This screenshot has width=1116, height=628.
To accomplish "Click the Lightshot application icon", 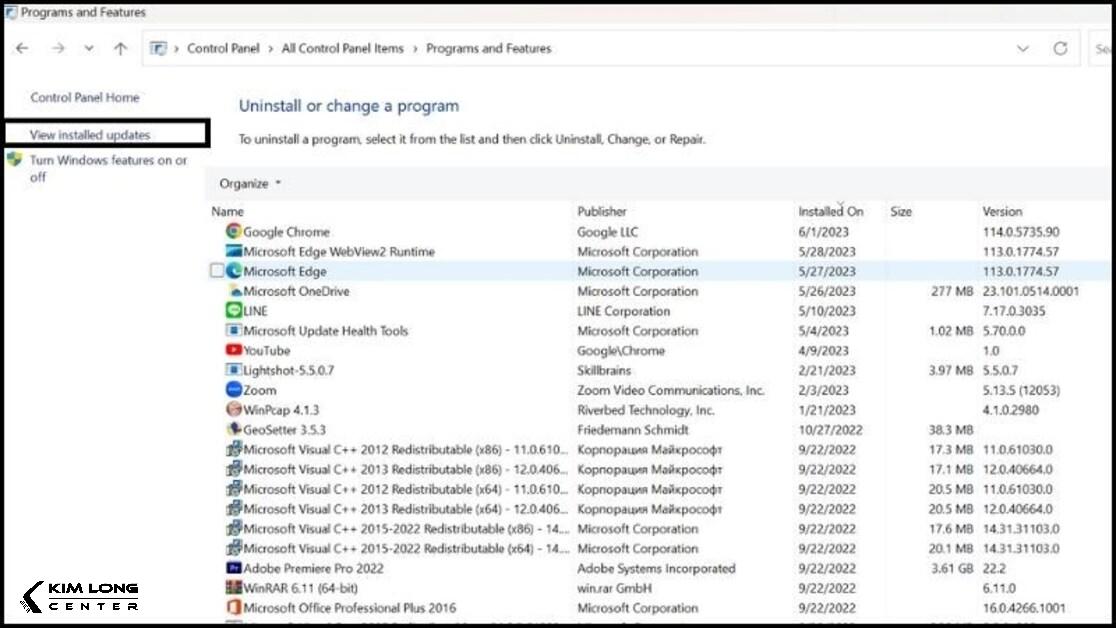I will point(231,370).
